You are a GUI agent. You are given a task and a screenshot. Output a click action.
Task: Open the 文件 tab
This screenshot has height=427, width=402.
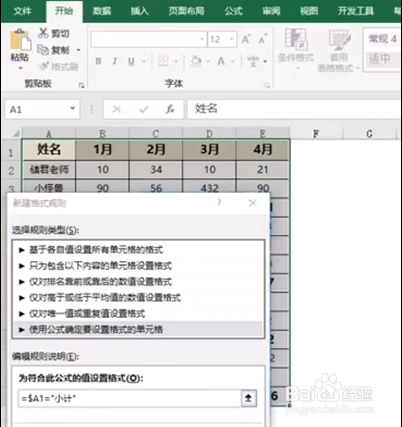tap(22, 11)
